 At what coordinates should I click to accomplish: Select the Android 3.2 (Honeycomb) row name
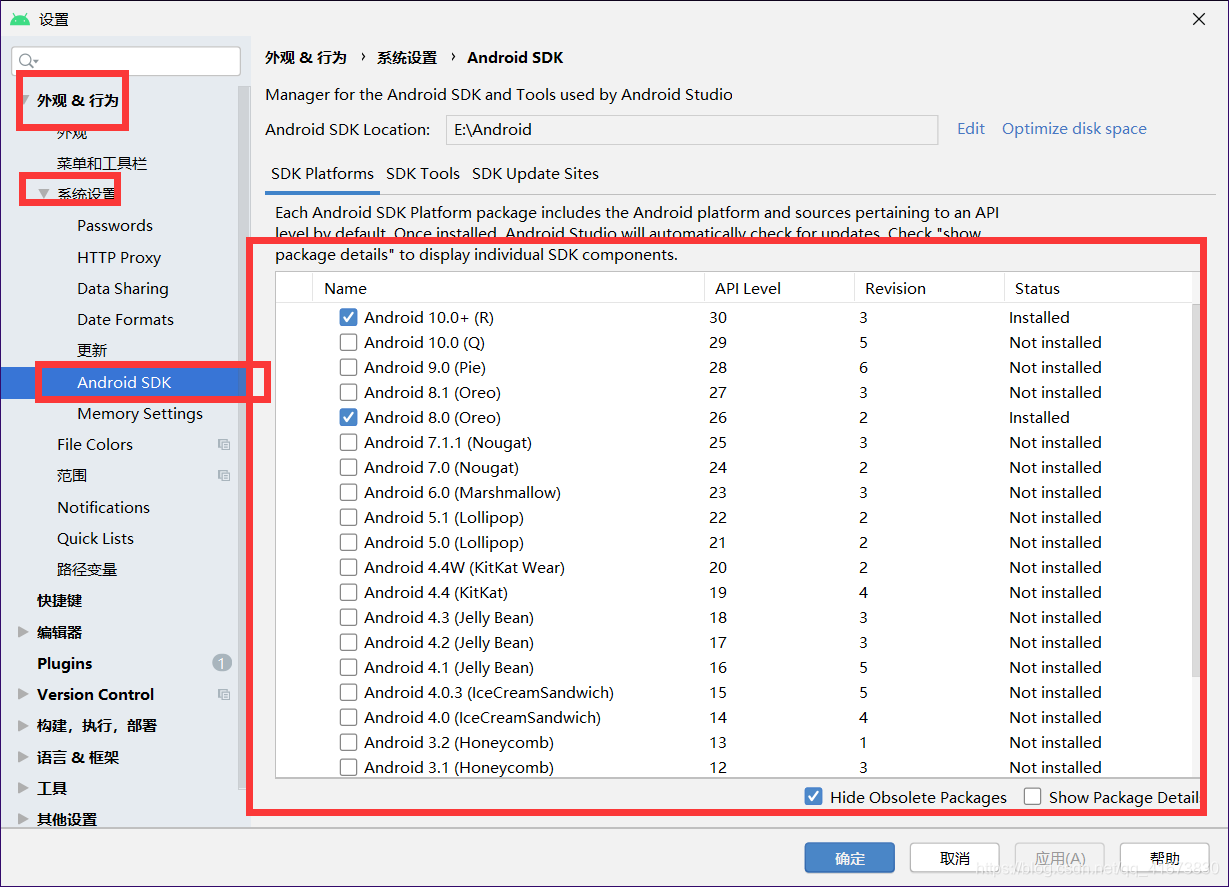[459, 743]
